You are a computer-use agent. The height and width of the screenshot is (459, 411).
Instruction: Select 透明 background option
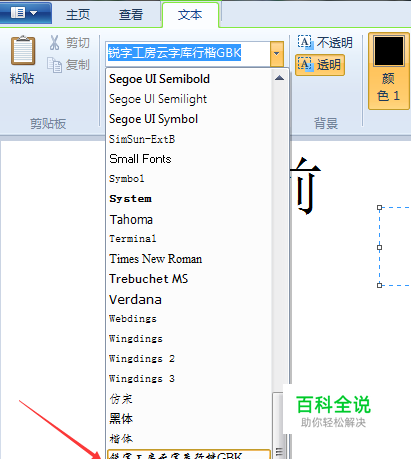pos(320,65)
